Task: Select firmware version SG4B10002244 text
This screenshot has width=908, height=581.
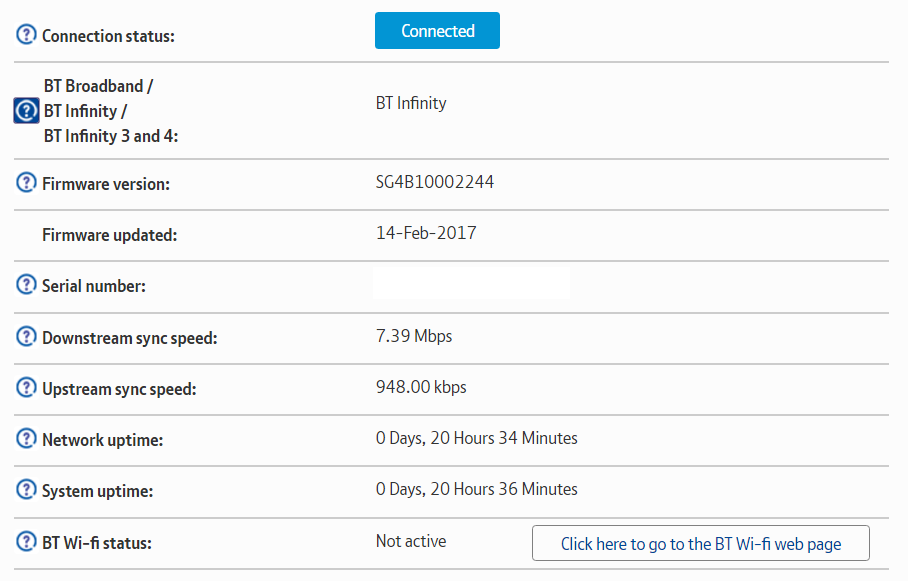Action: 435,182
